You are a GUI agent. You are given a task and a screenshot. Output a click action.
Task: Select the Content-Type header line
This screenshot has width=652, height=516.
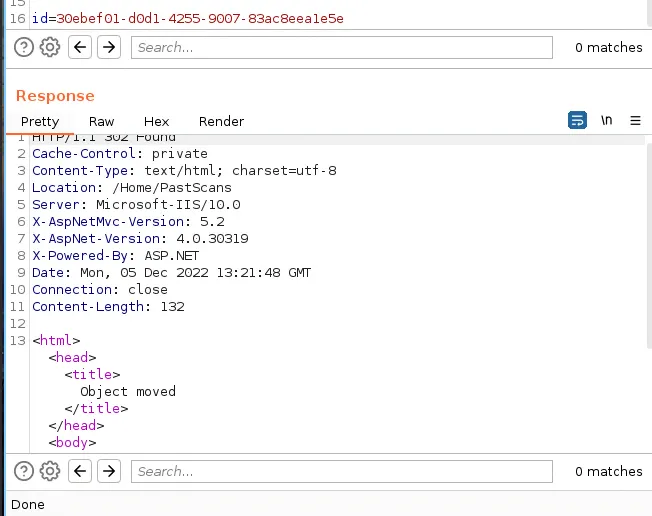coord(184,170)
